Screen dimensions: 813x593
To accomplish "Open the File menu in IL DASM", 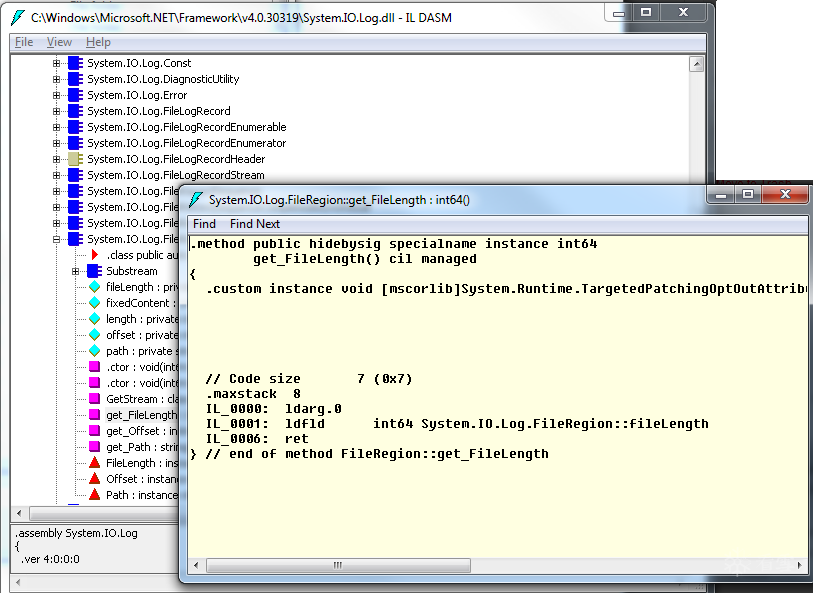I will coord(24,42).
